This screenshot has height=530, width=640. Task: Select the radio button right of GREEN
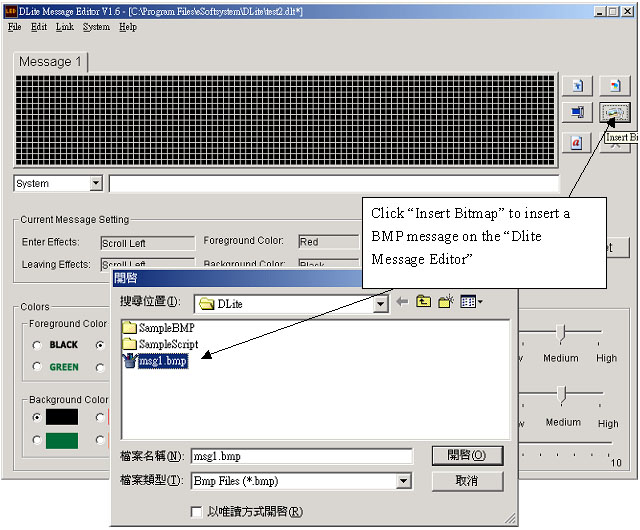click(x=100, y=368)
